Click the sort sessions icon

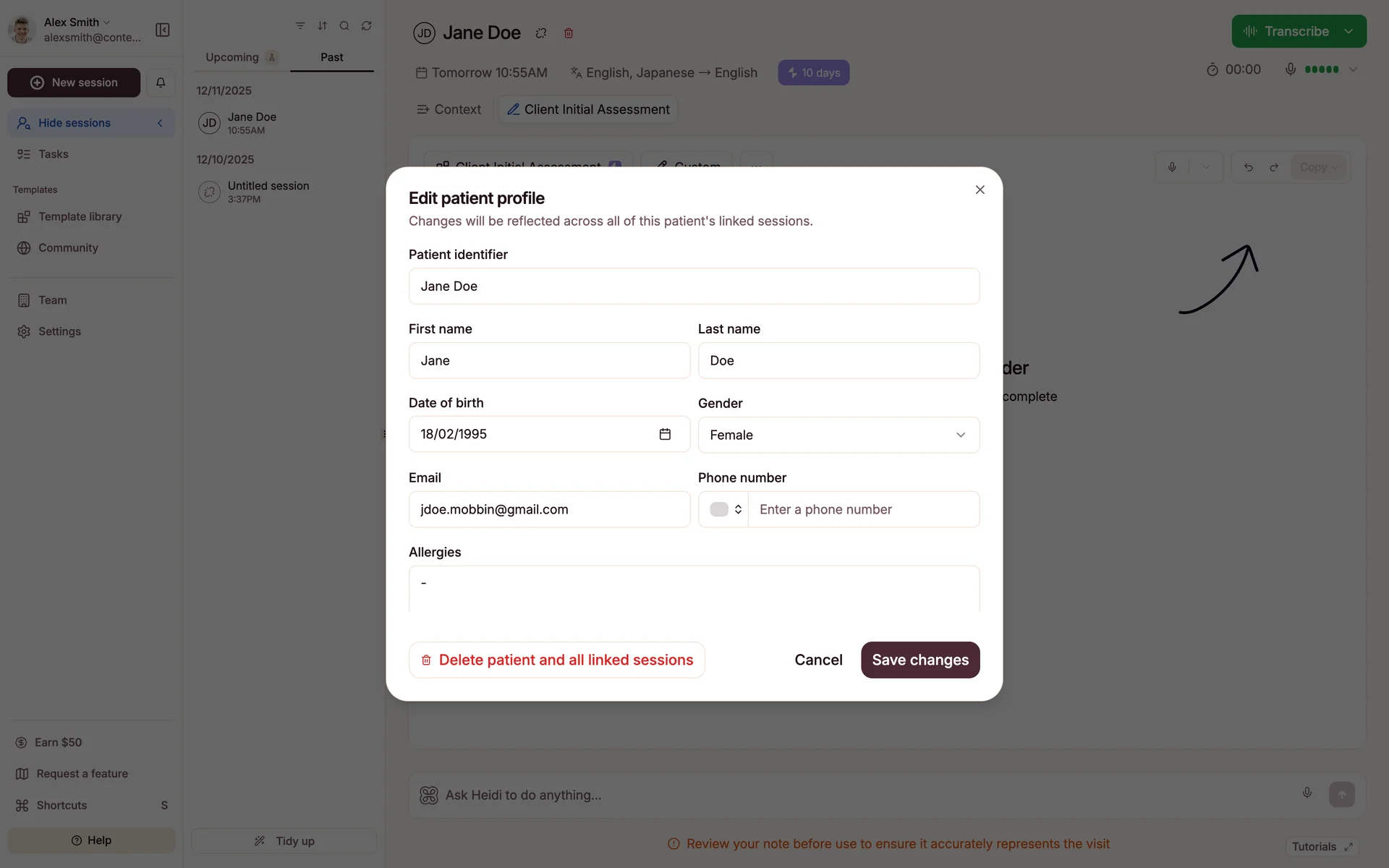tap(323, 26)
